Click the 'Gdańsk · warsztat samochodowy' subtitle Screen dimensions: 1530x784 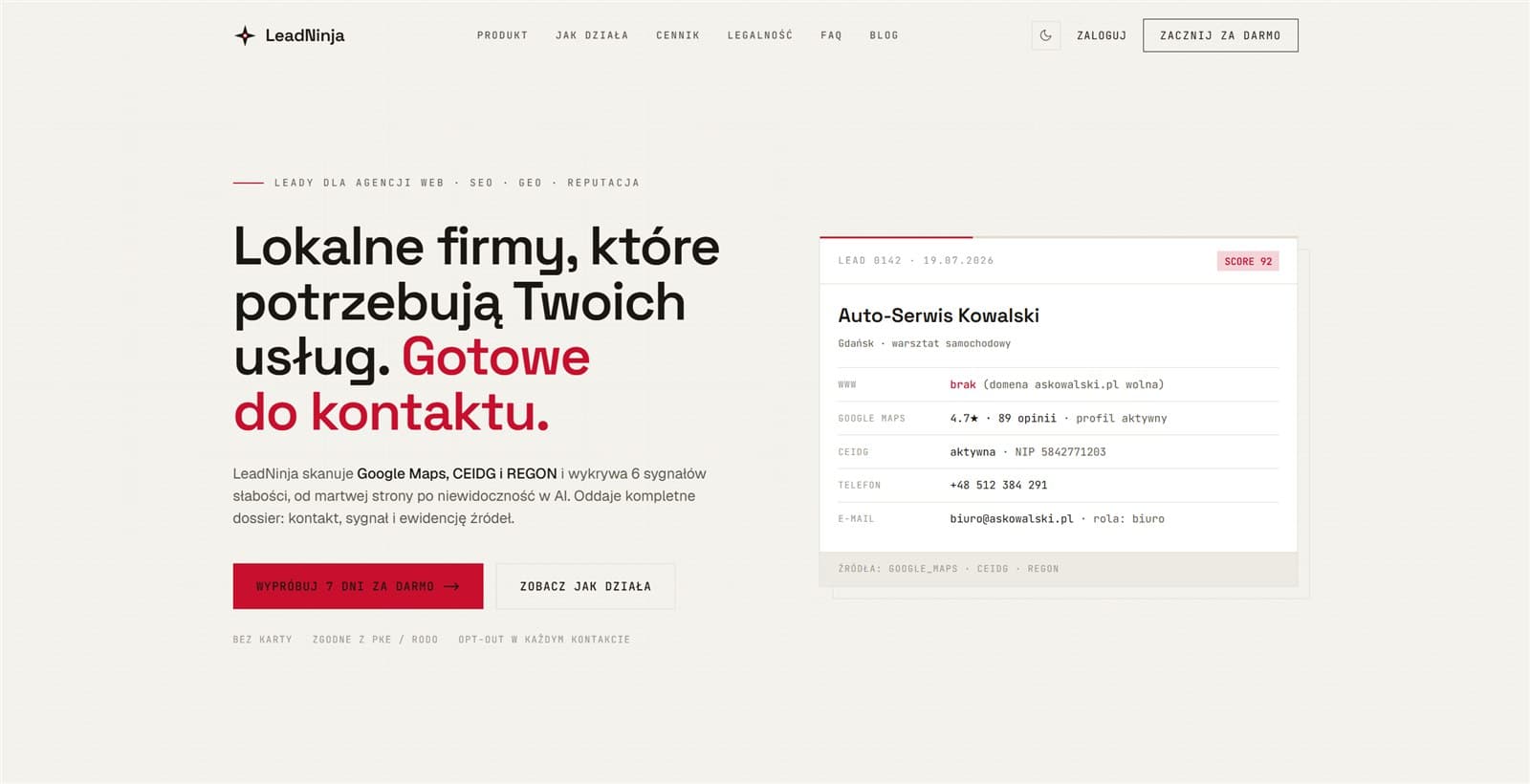(924, 343)
